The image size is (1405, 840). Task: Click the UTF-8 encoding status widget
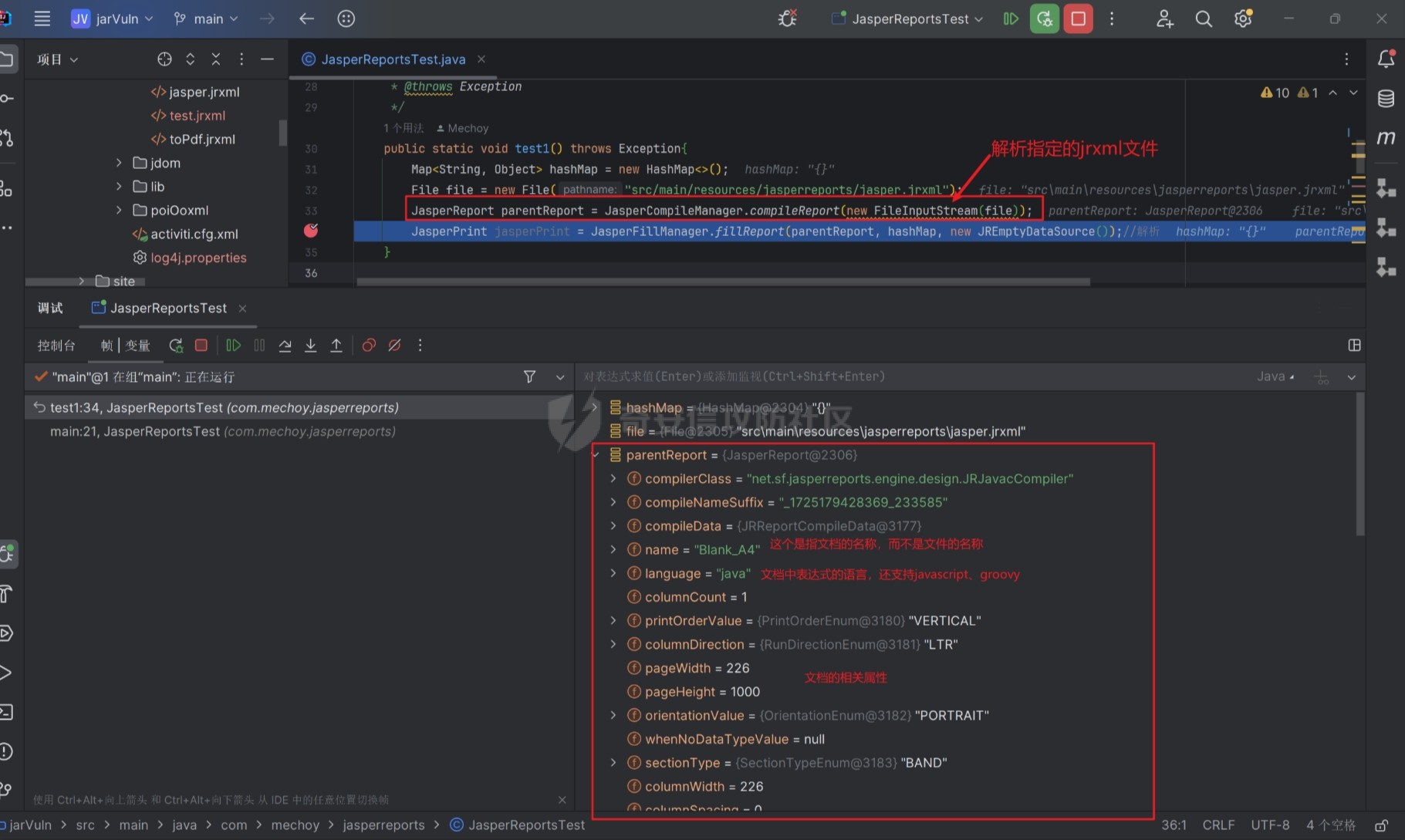pos(1269,825)
